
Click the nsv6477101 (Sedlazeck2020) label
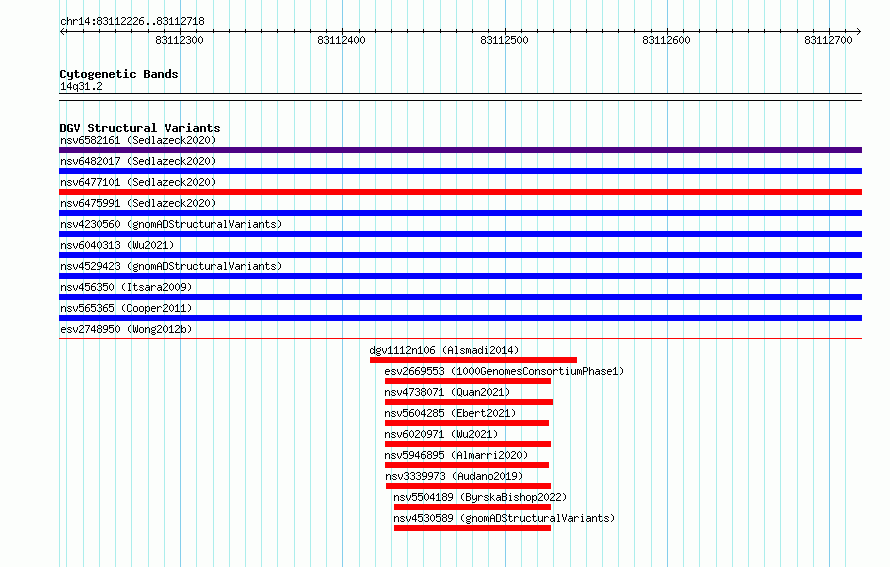coord(138,182)
